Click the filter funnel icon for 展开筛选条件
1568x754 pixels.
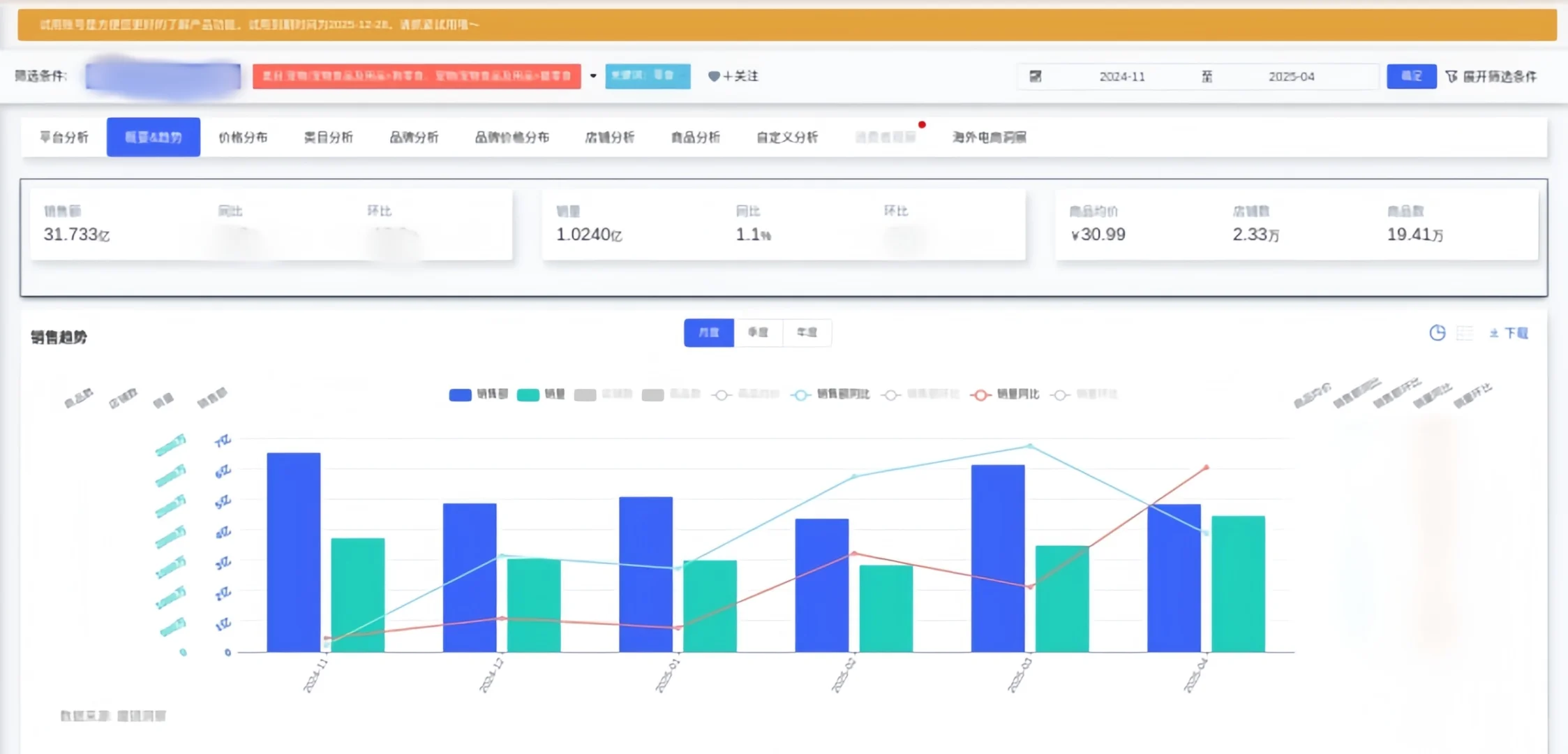(1451, 76)
